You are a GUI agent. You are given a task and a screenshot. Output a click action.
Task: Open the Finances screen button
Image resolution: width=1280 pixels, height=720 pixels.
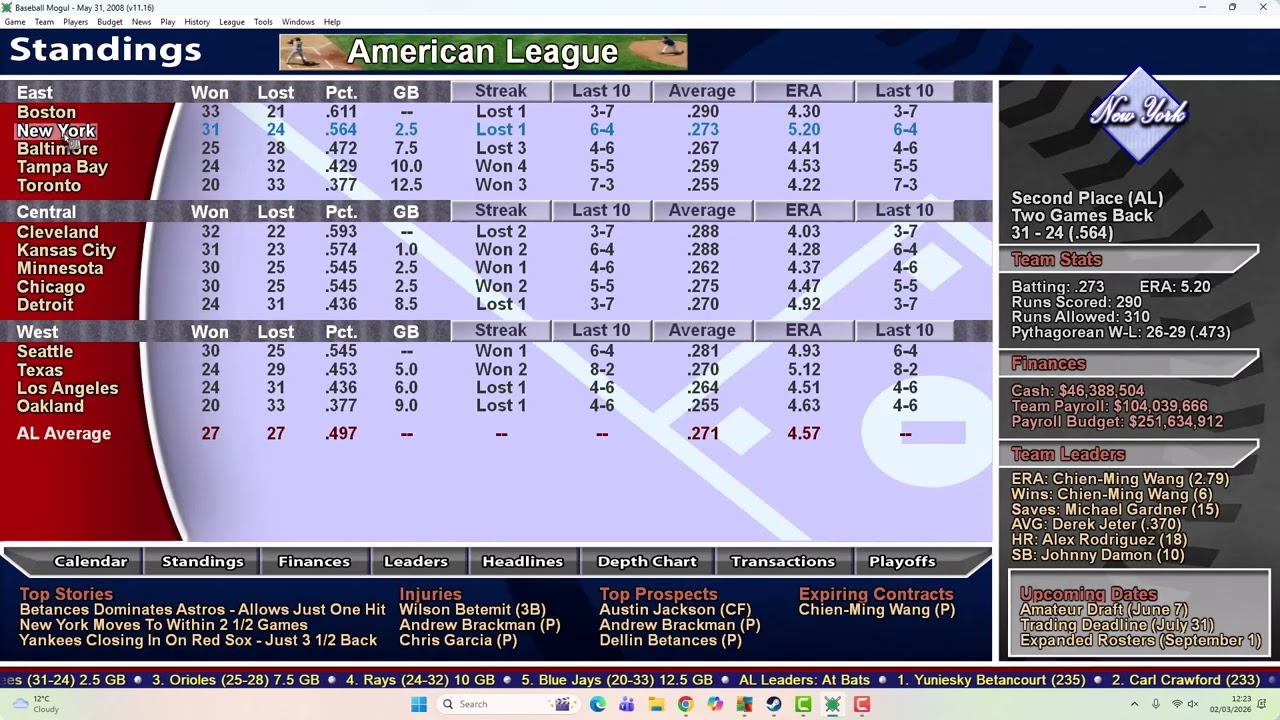point(314,561)
